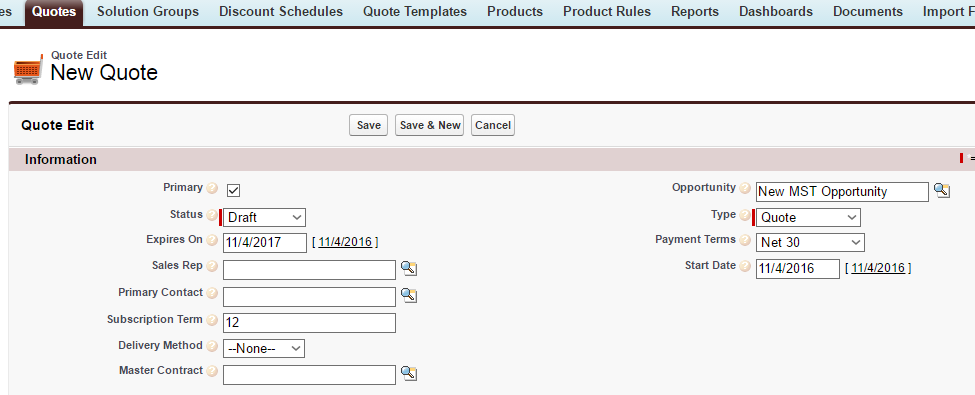975x395 pixels.
Task: Open the Sales Rep lookup icon
Action: [409, 269]
